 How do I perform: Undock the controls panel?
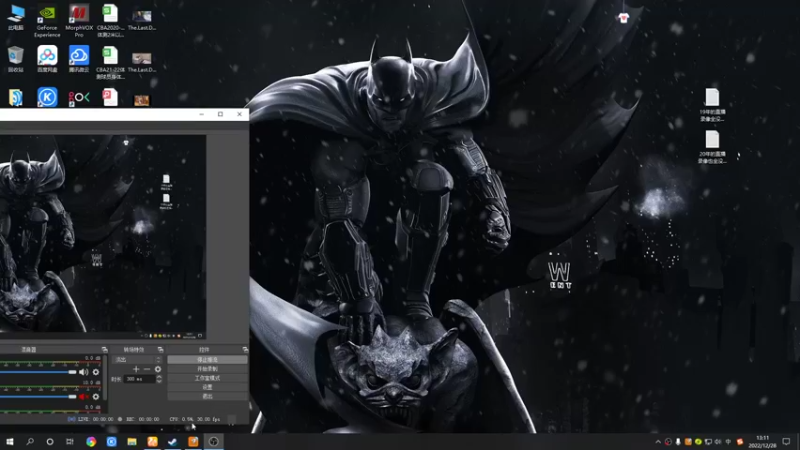(x=245, y=349)
